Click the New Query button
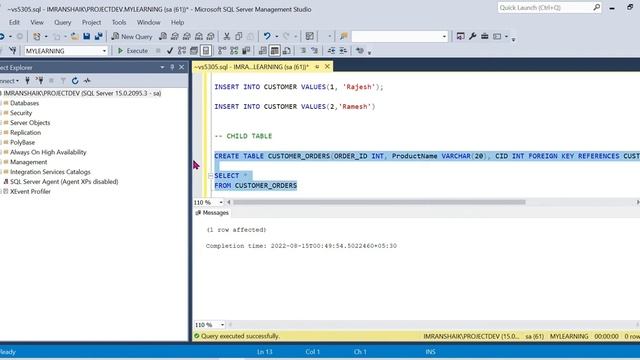Image resolution: width=640 pixels, height=360 pixels. coord(132,36)
